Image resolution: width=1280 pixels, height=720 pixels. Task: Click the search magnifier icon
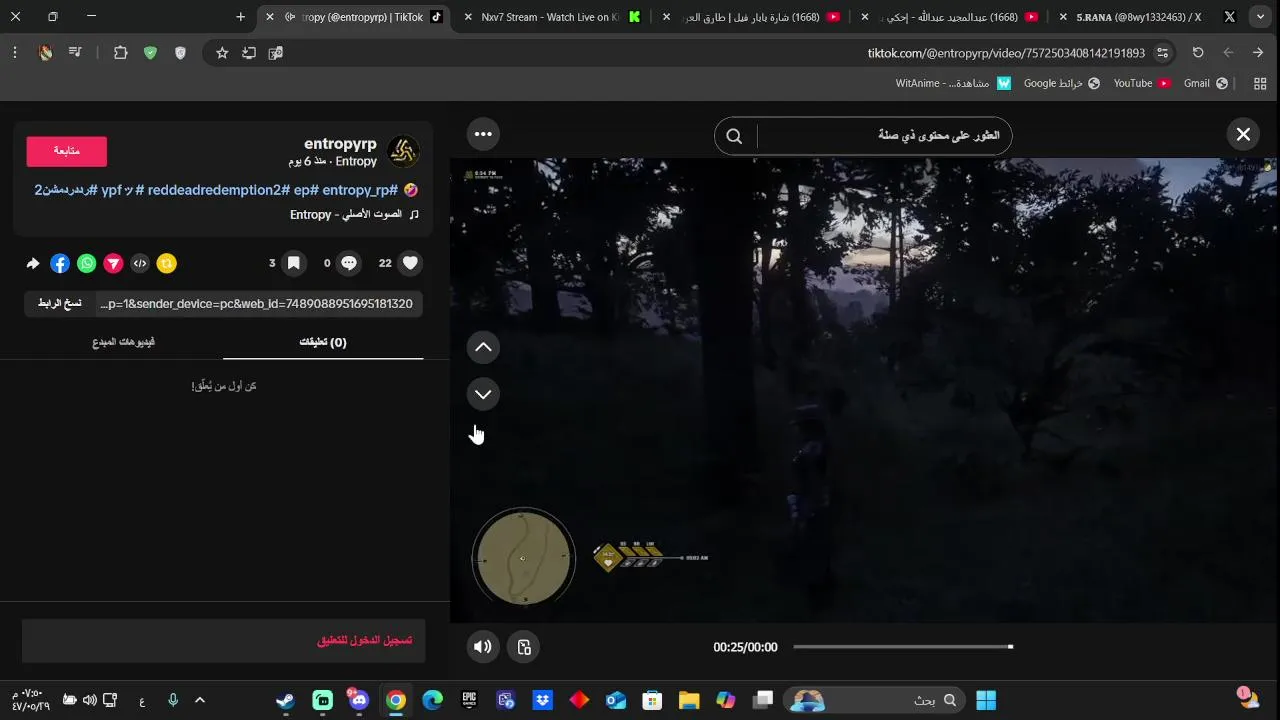(x=734, y=136)
